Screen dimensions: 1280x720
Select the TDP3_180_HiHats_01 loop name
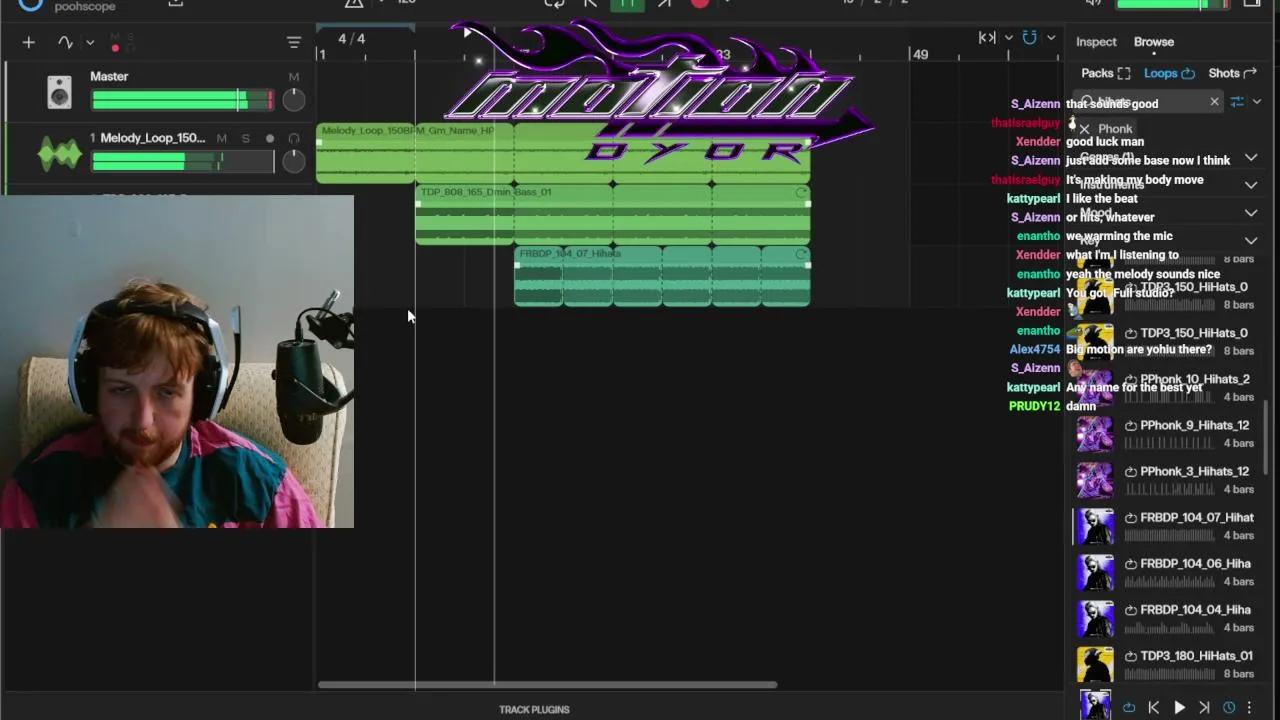(1197, 655)
